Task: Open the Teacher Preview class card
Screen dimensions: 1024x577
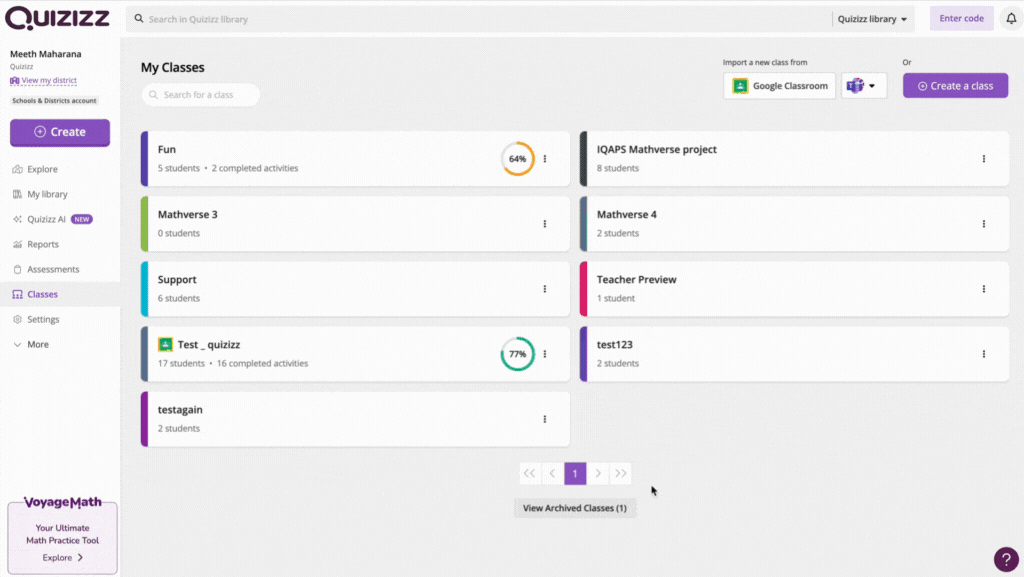Action: (794, 289)
